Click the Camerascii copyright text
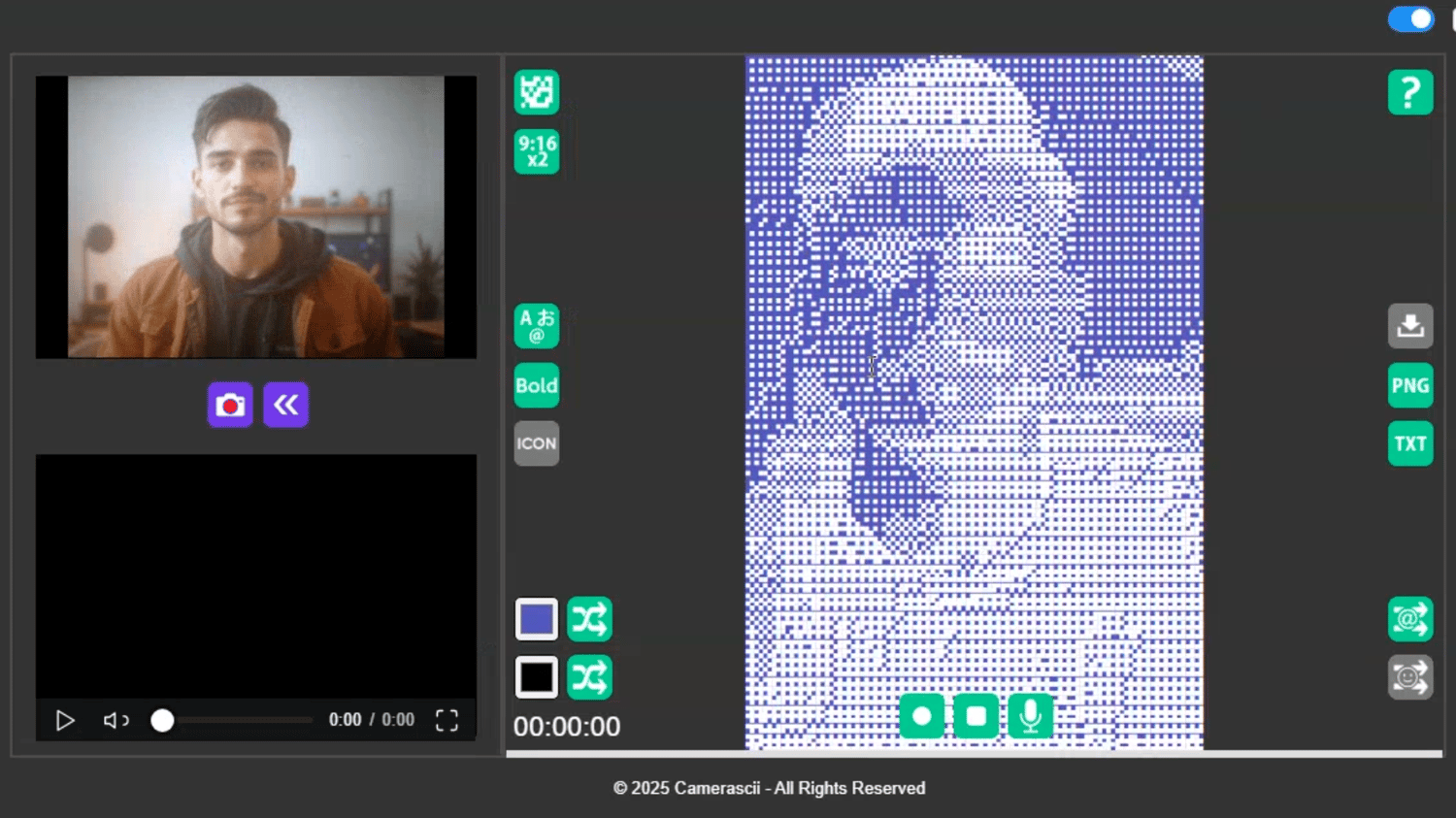Image resolution: width=1456 pixels, height=818 pixels. (769, 788)
